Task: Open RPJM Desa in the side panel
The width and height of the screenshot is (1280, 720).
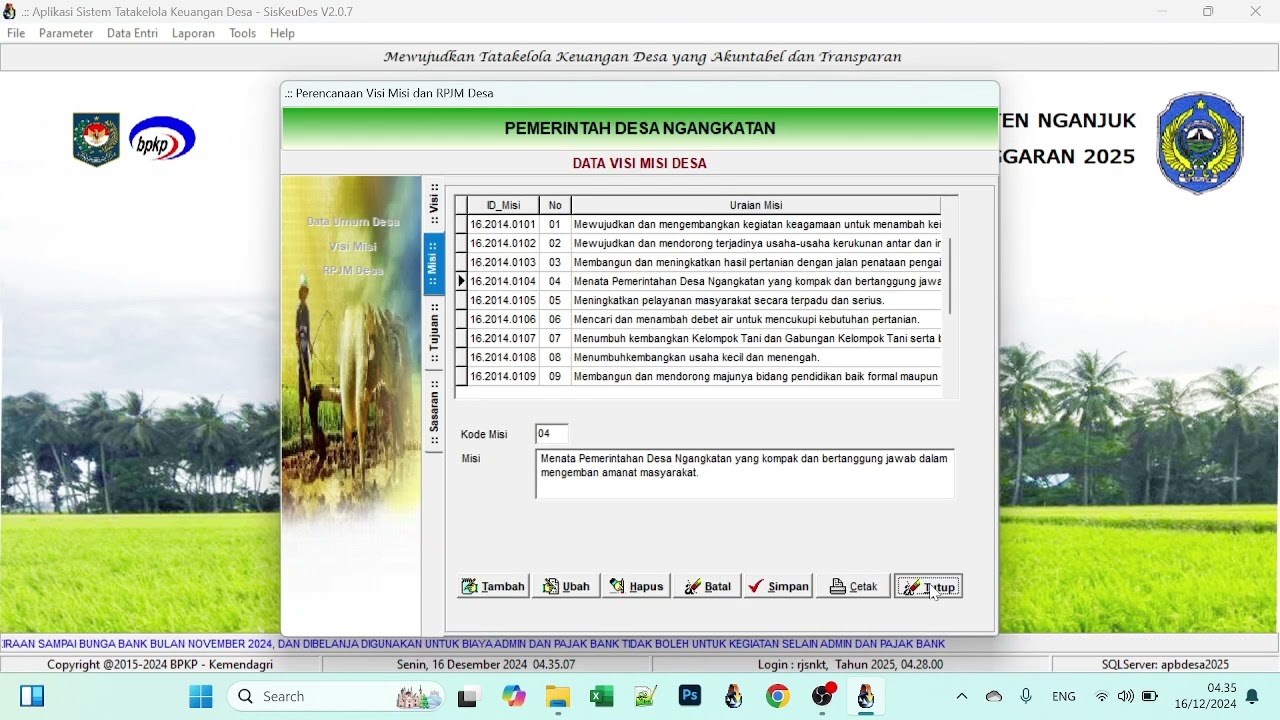Action: [353, 271]
